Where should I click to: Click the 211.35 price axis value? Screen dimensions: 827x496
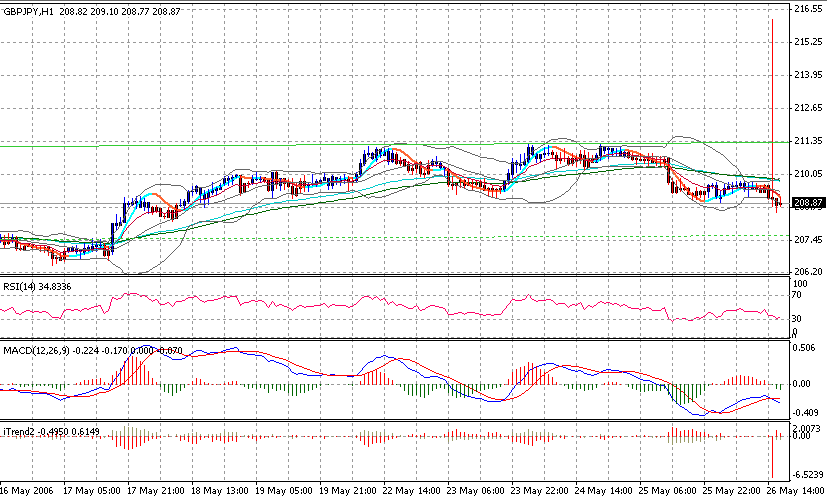(808, 141)
